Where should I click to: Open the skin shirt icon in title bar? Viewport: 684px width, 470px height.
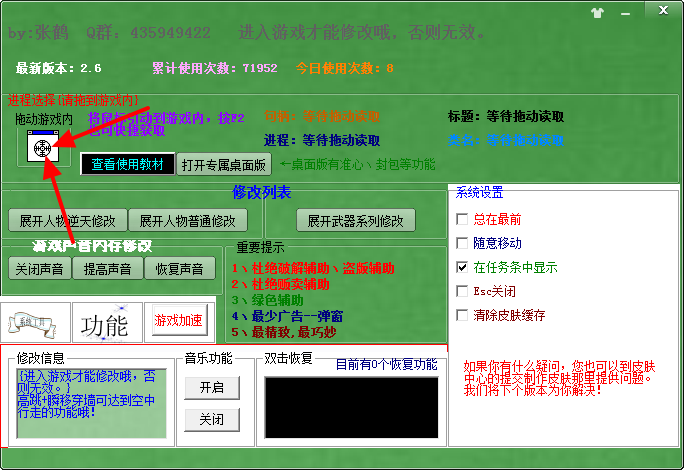click(x=597, y=12)
